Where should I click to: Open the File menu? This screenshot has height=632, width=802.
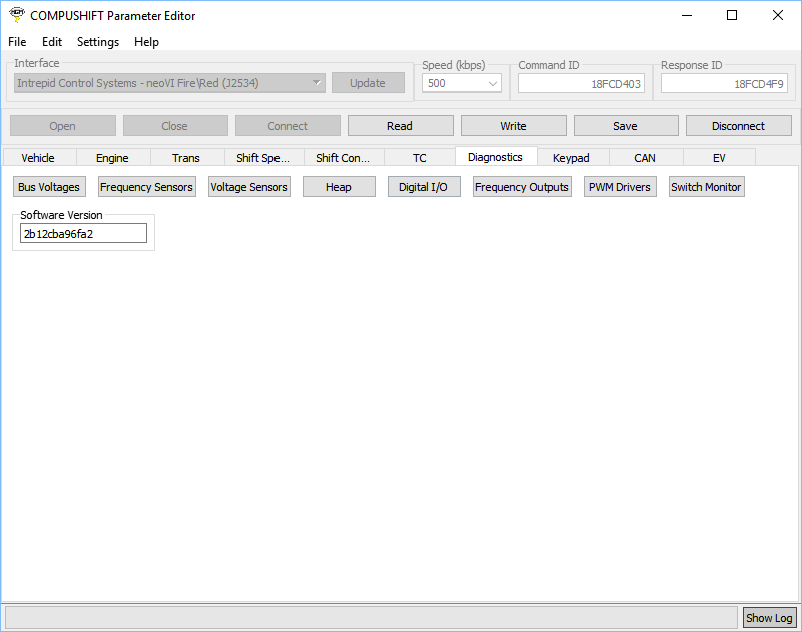pos(17,42)
